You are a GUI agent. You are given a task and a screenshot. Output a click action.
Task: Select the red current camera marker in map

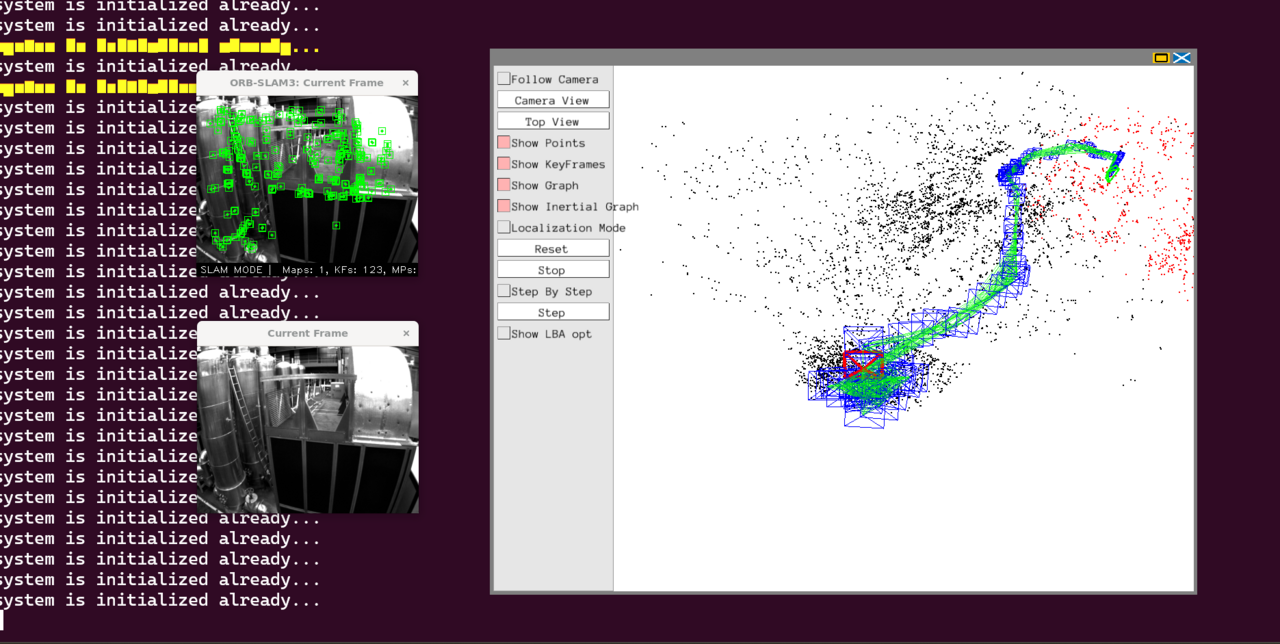tap(862, 363)
